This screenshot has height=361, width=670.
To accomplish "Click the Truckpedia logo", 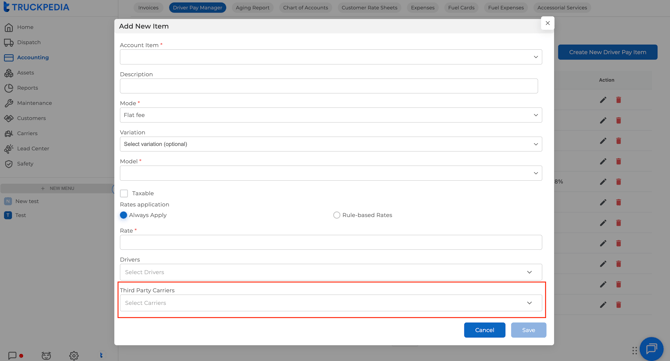I will [36, 7].
